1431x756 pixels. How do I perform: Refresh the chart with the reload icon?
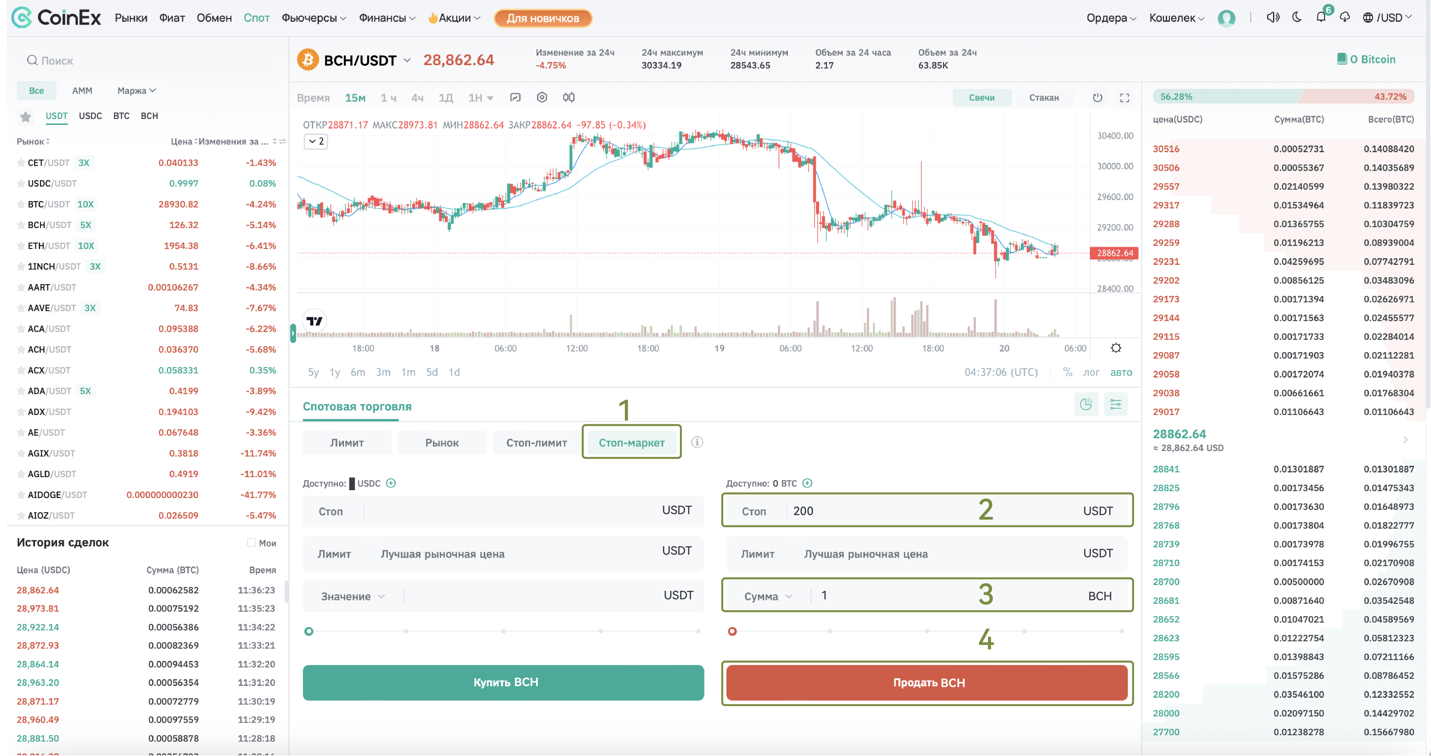(x=1097, y=98)
